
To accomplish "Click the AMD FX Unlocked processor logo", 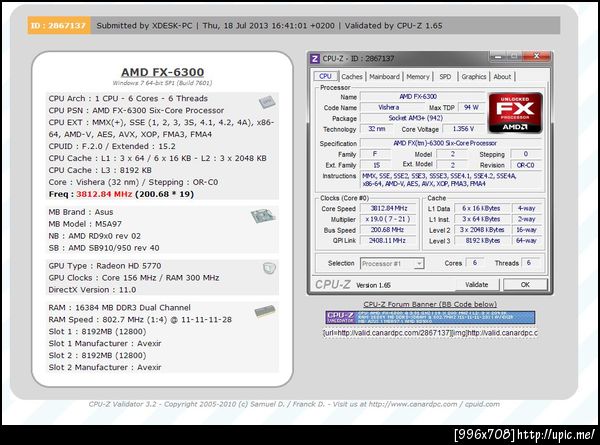I will (x=515, y=113).
